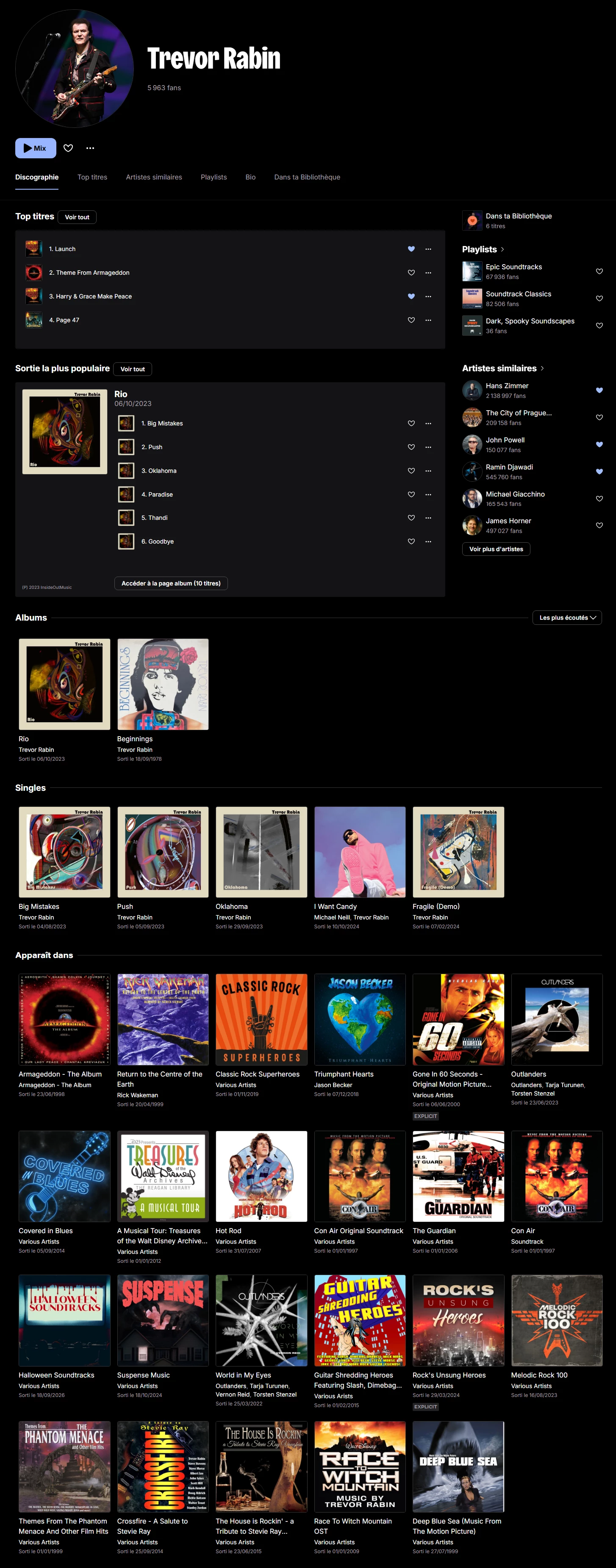
Task: Click Voir tout next to Top titres
Action: [x=78, y=217]
